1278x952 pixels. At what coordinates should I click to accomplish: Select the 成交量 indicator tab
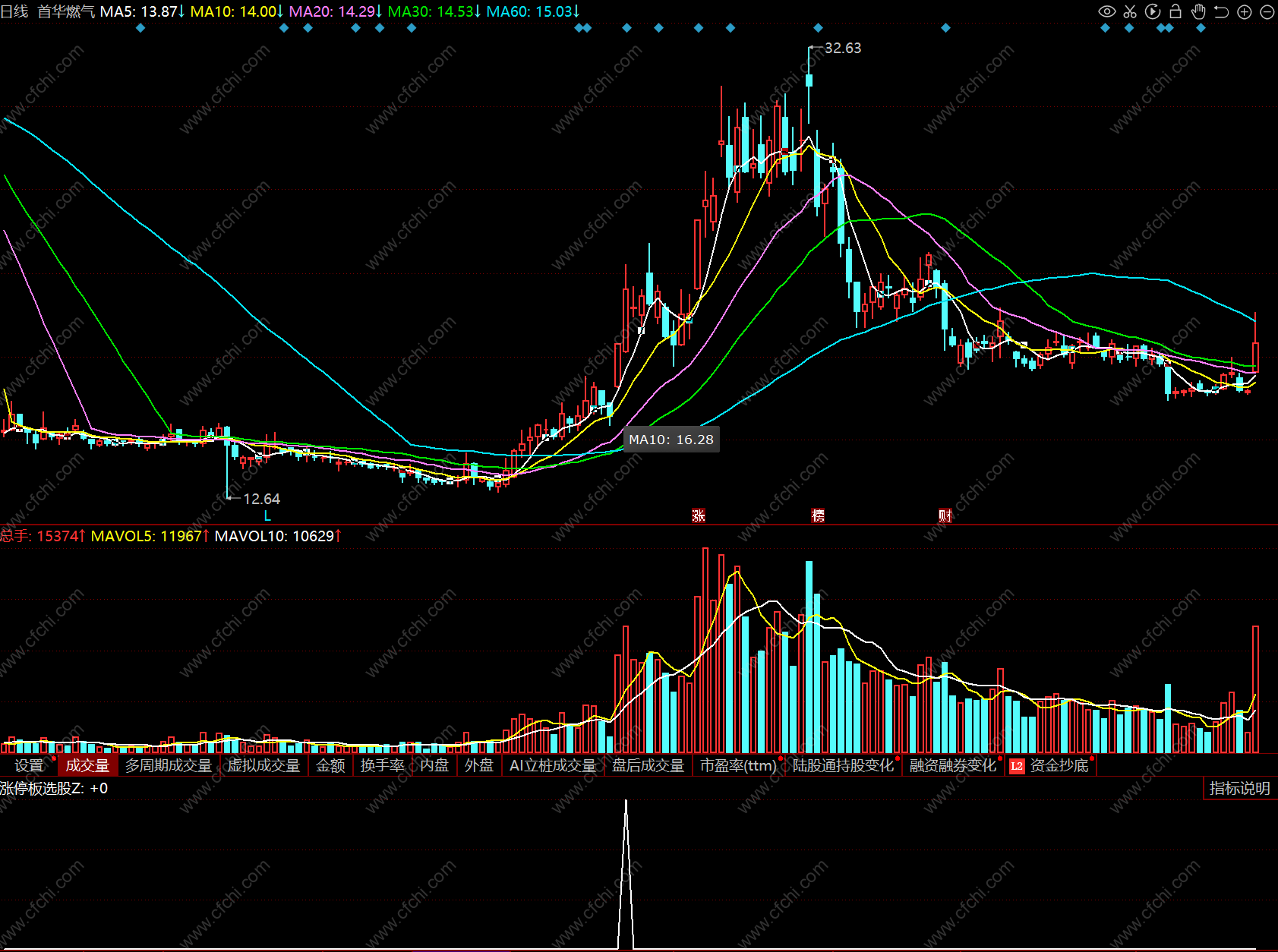tap(87, 765)
